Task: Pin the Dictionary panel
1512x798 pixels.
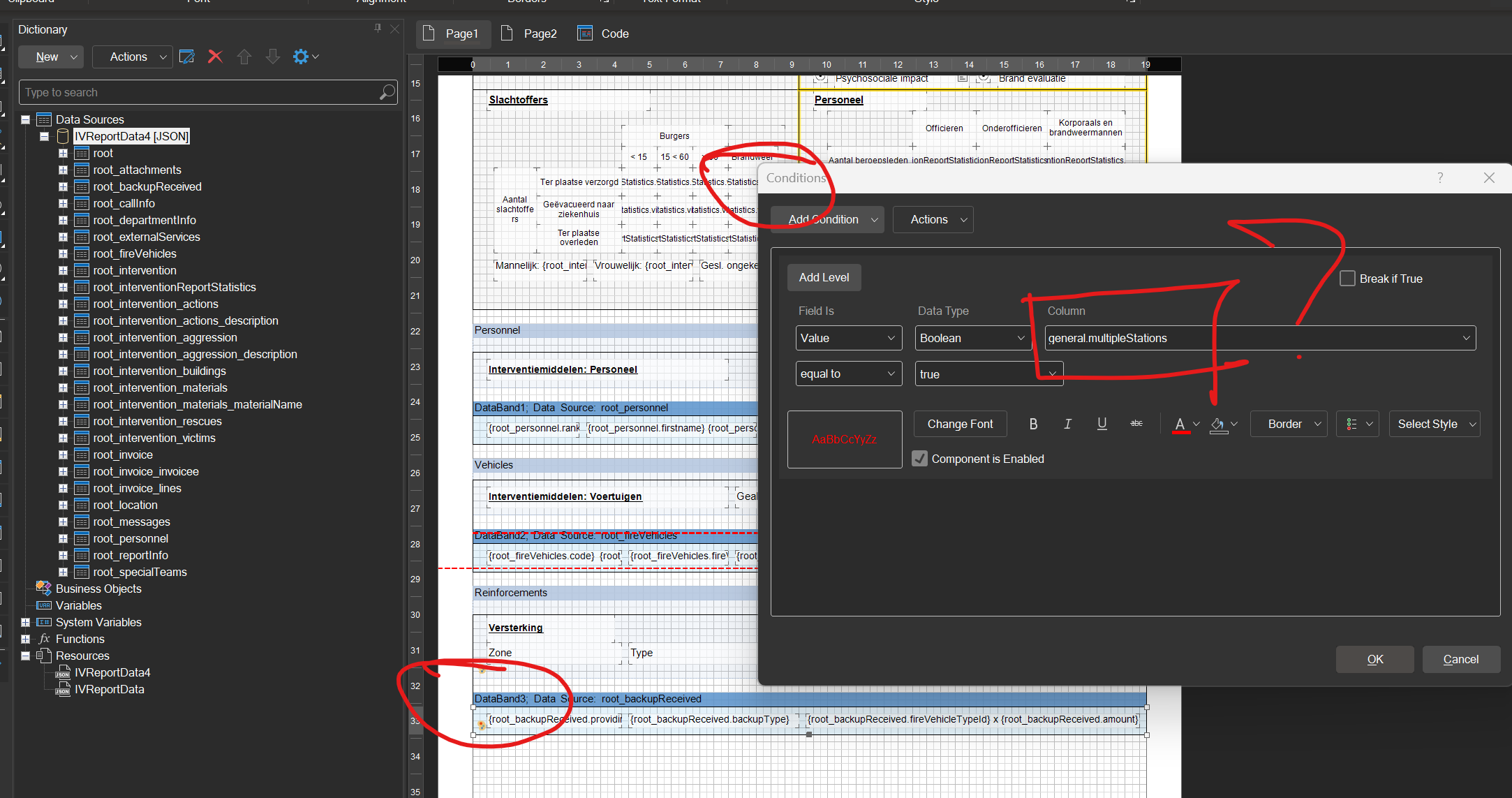Action: pyautogui.click(x=378, y=28)
